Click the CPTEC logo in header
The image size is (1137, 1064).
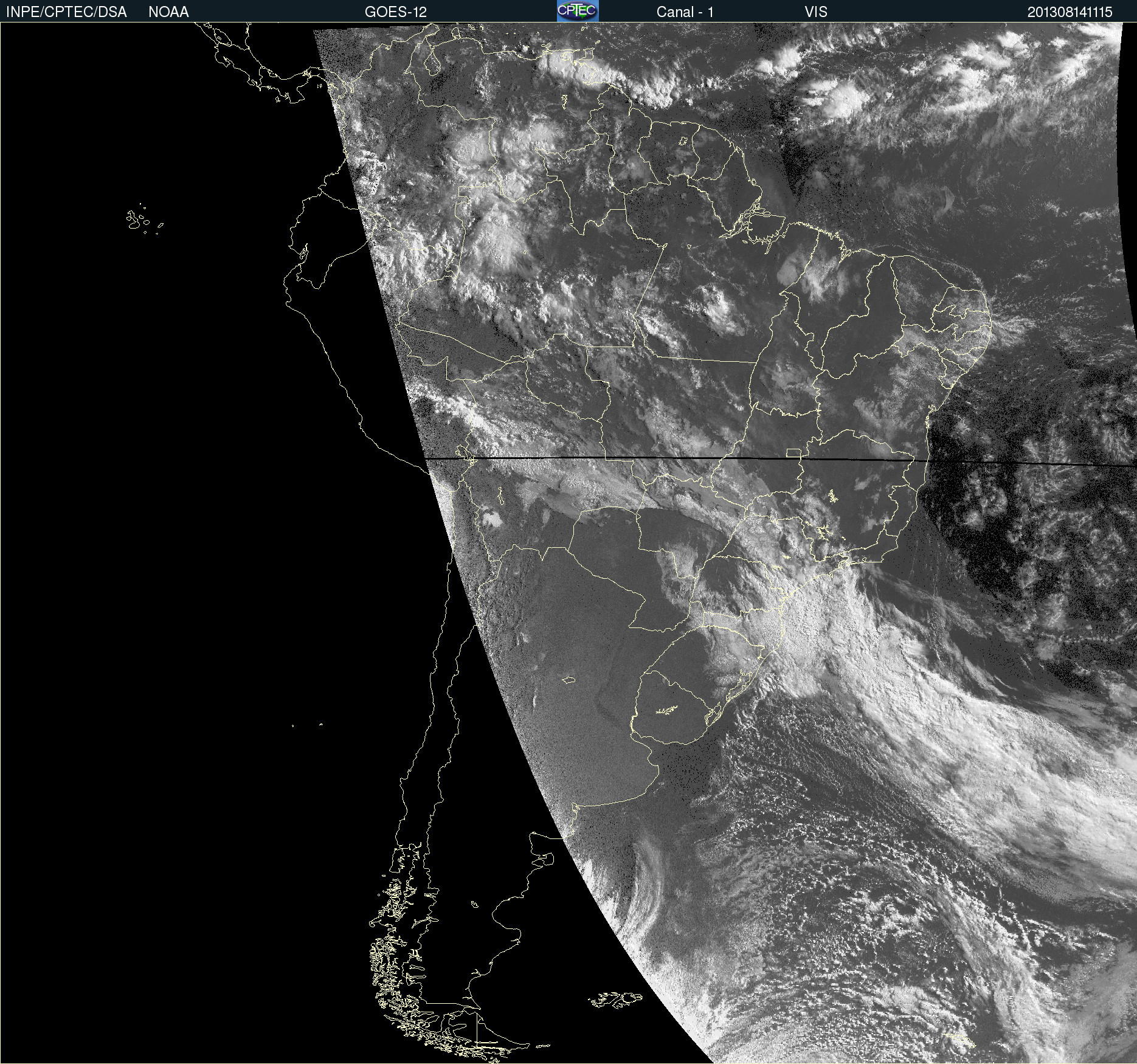(x=578, y=11)
